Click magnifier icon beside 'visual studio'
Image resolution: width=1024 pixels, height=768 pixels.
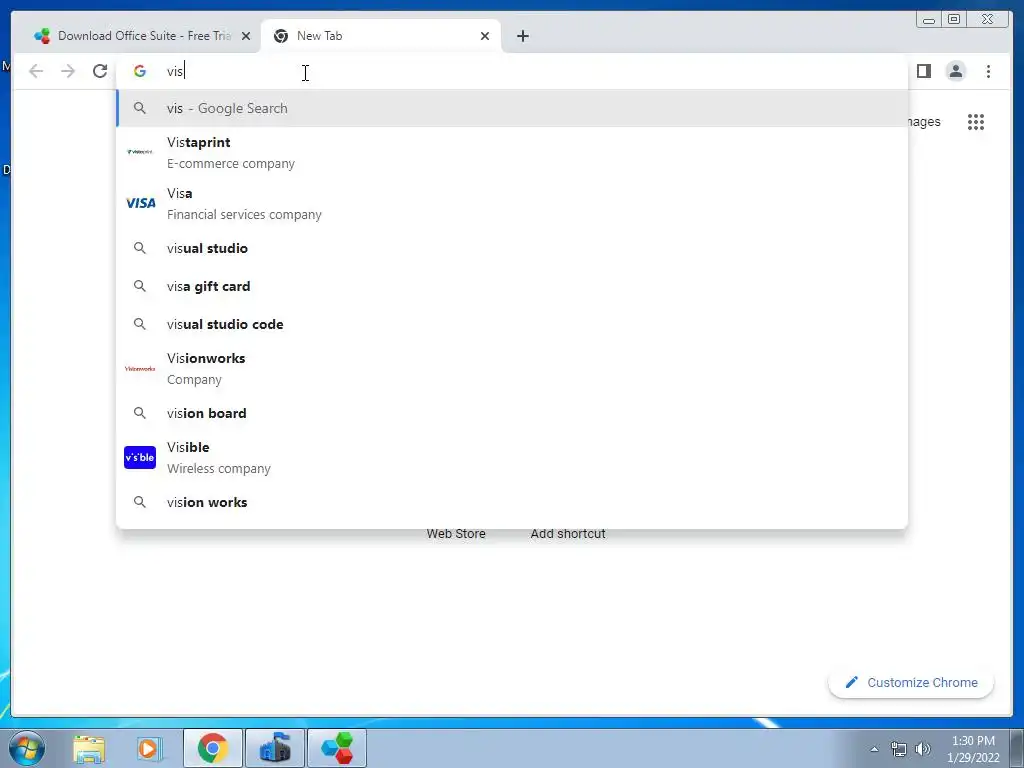(x=140, y=248)
